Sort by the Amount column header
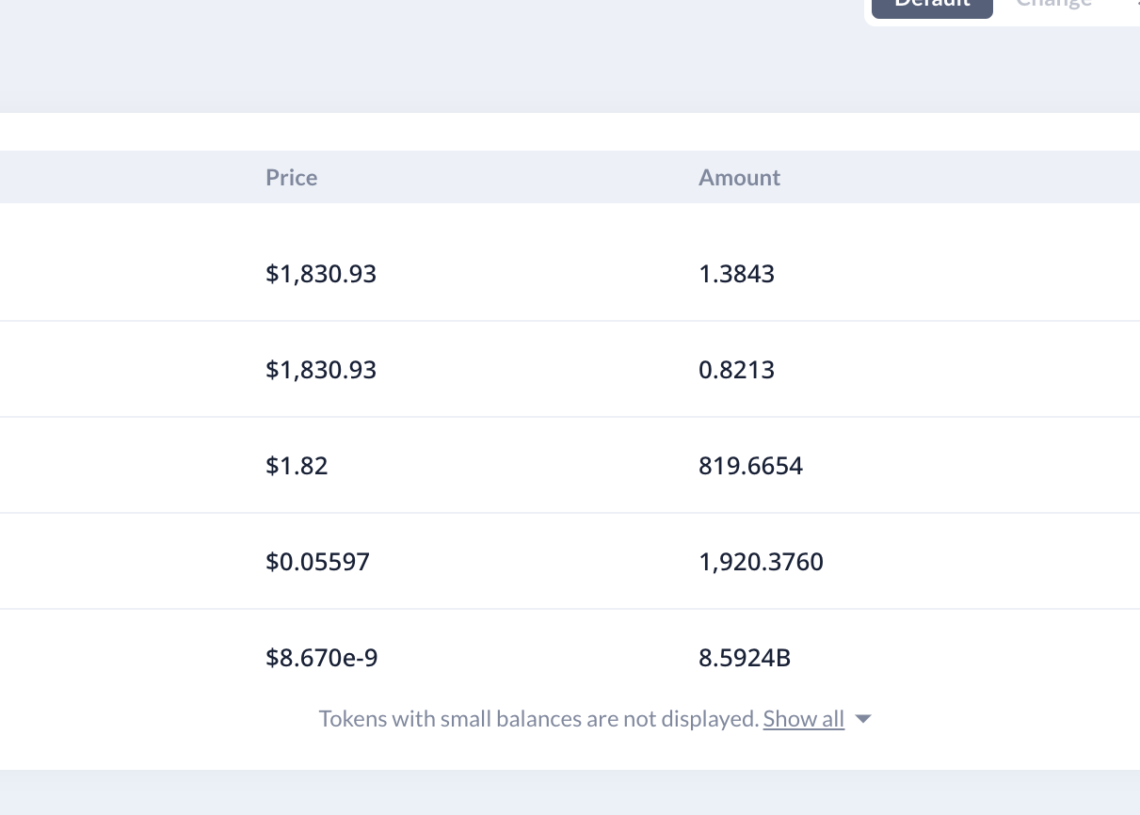Screen dimensions: 1140x815 pyautogui.click(x=739, y=177)
